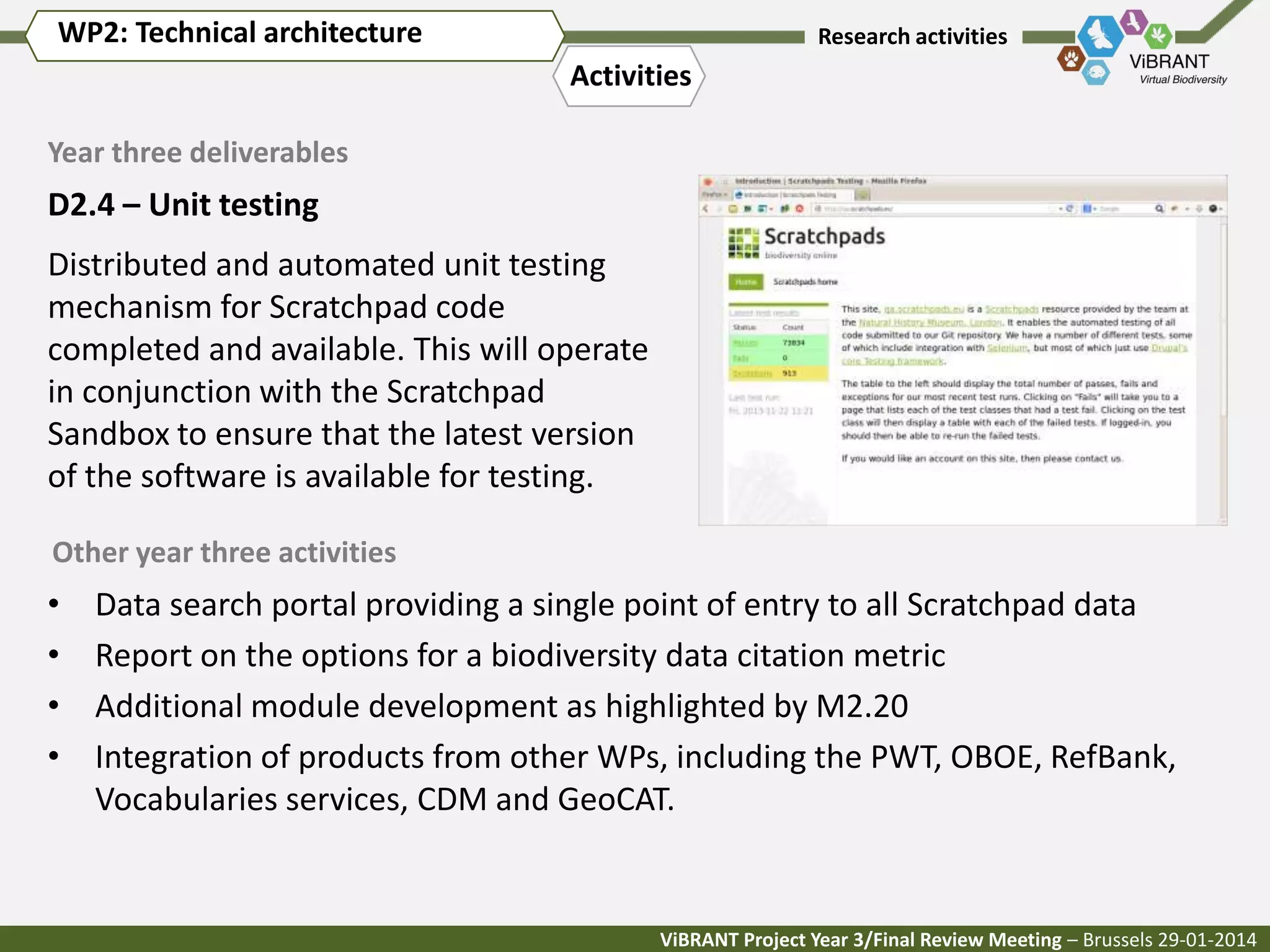Screen dimensions: 1270x952
Task: Click the Scratchpads home menu item
Action: pos(805,282)
